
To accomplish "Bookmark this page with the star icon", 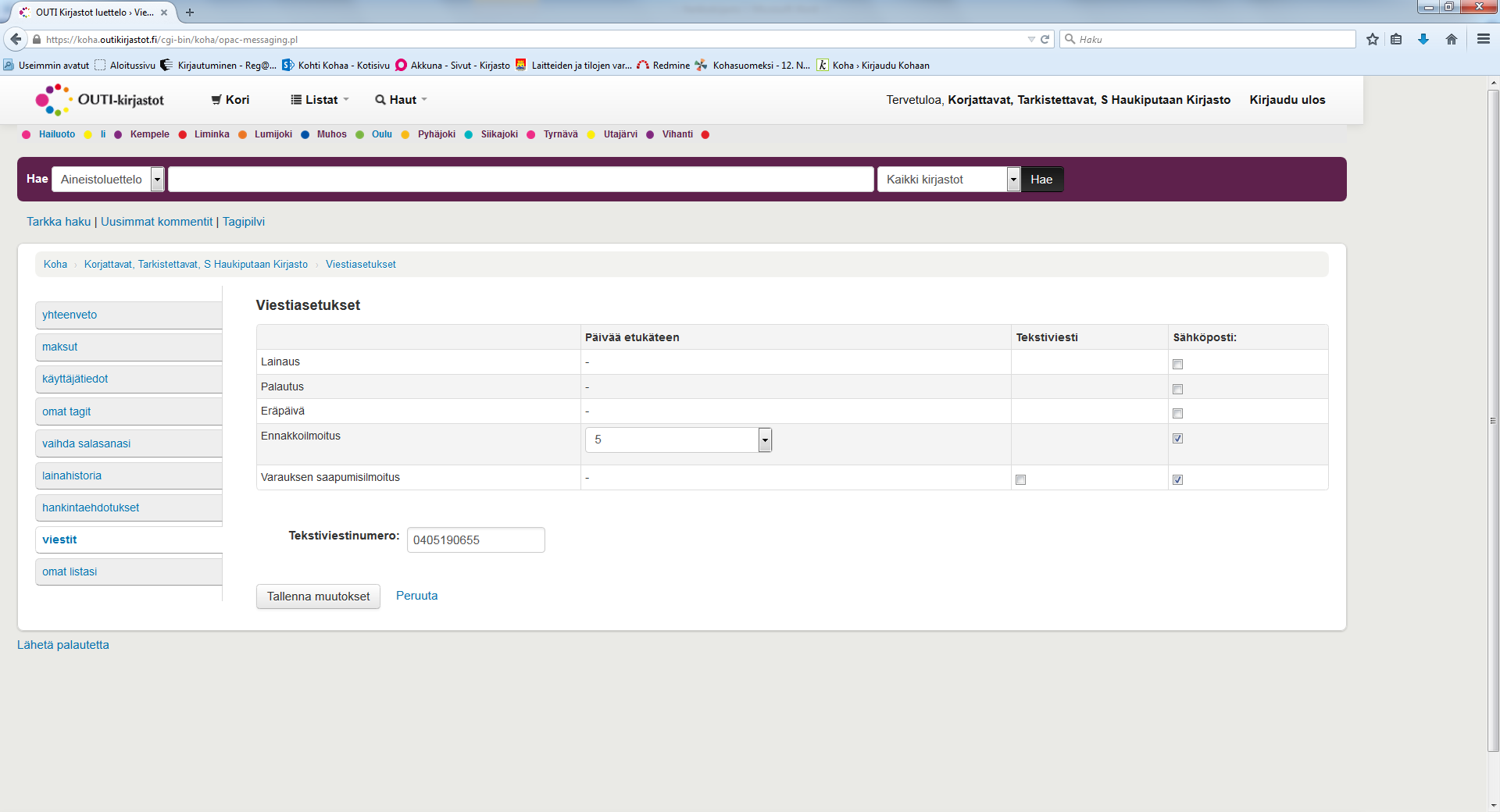I will pyautogui.click(x=1373, y=39).
